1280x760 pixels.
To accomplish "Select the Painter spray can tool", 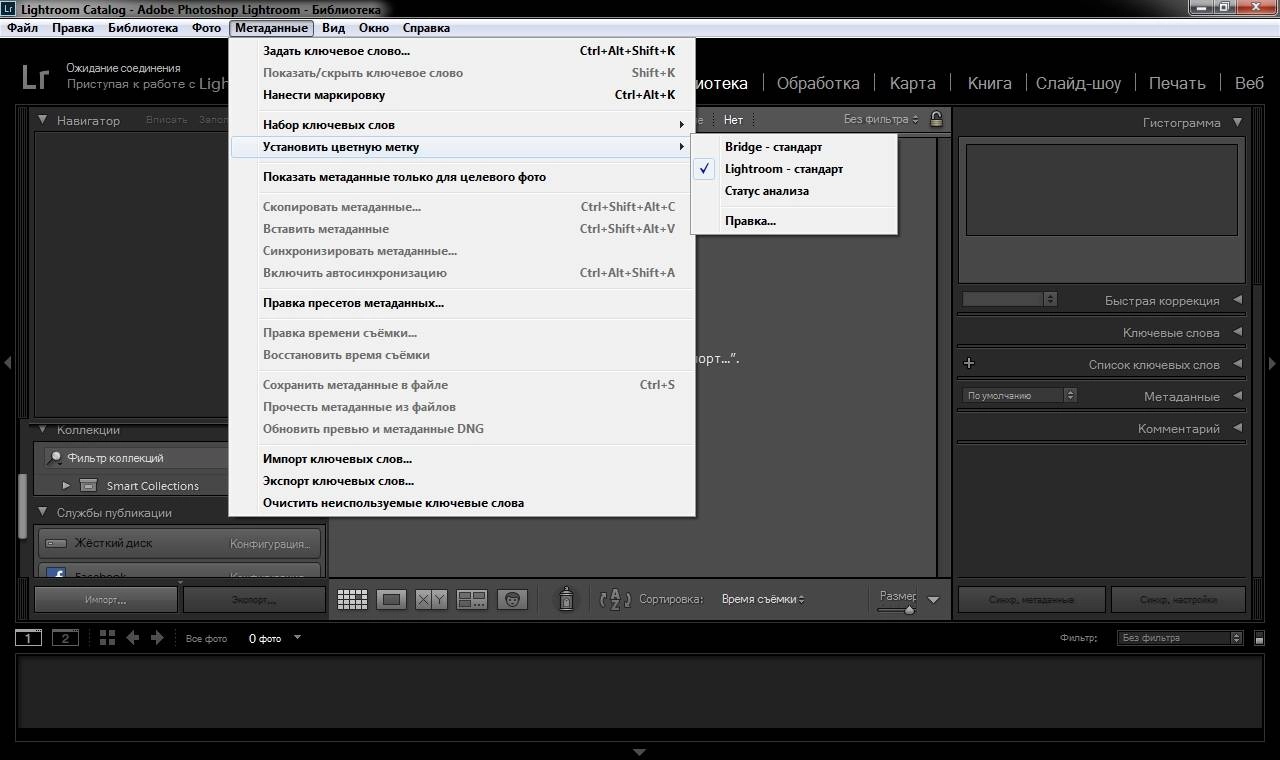I will 566,598.
